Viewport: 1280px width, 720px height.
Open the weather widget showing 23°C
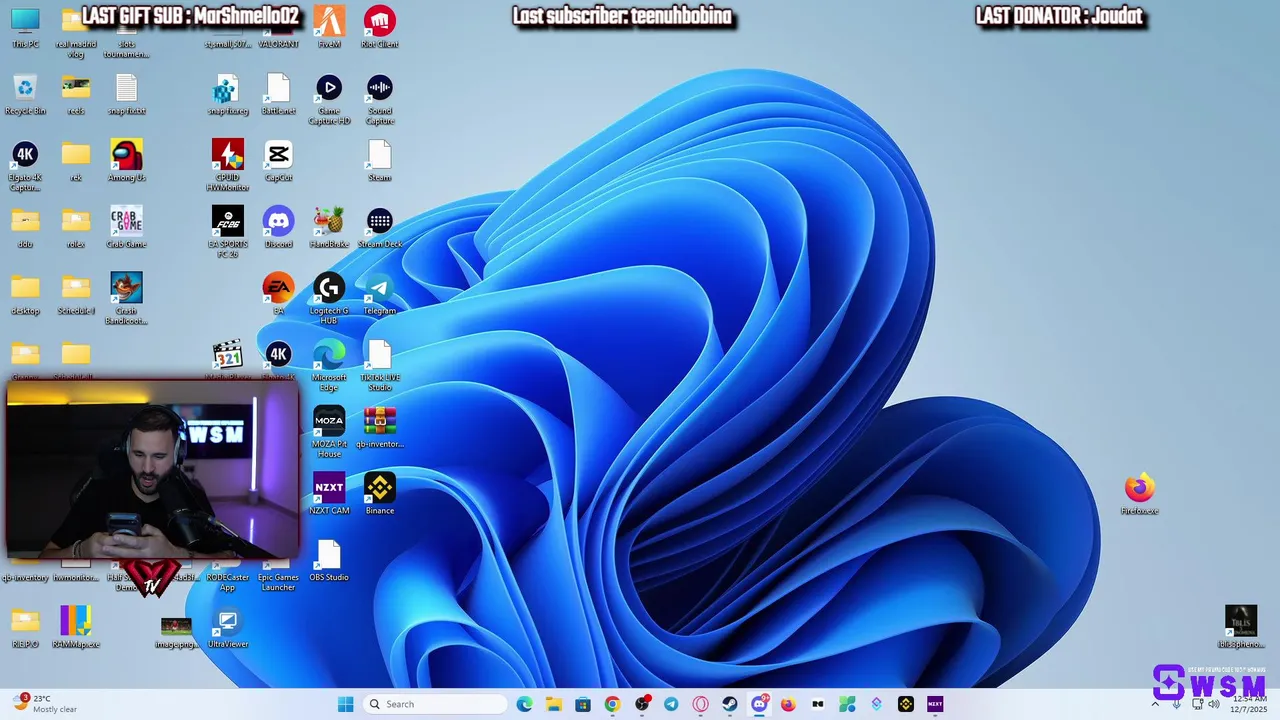tap(45, 704)
